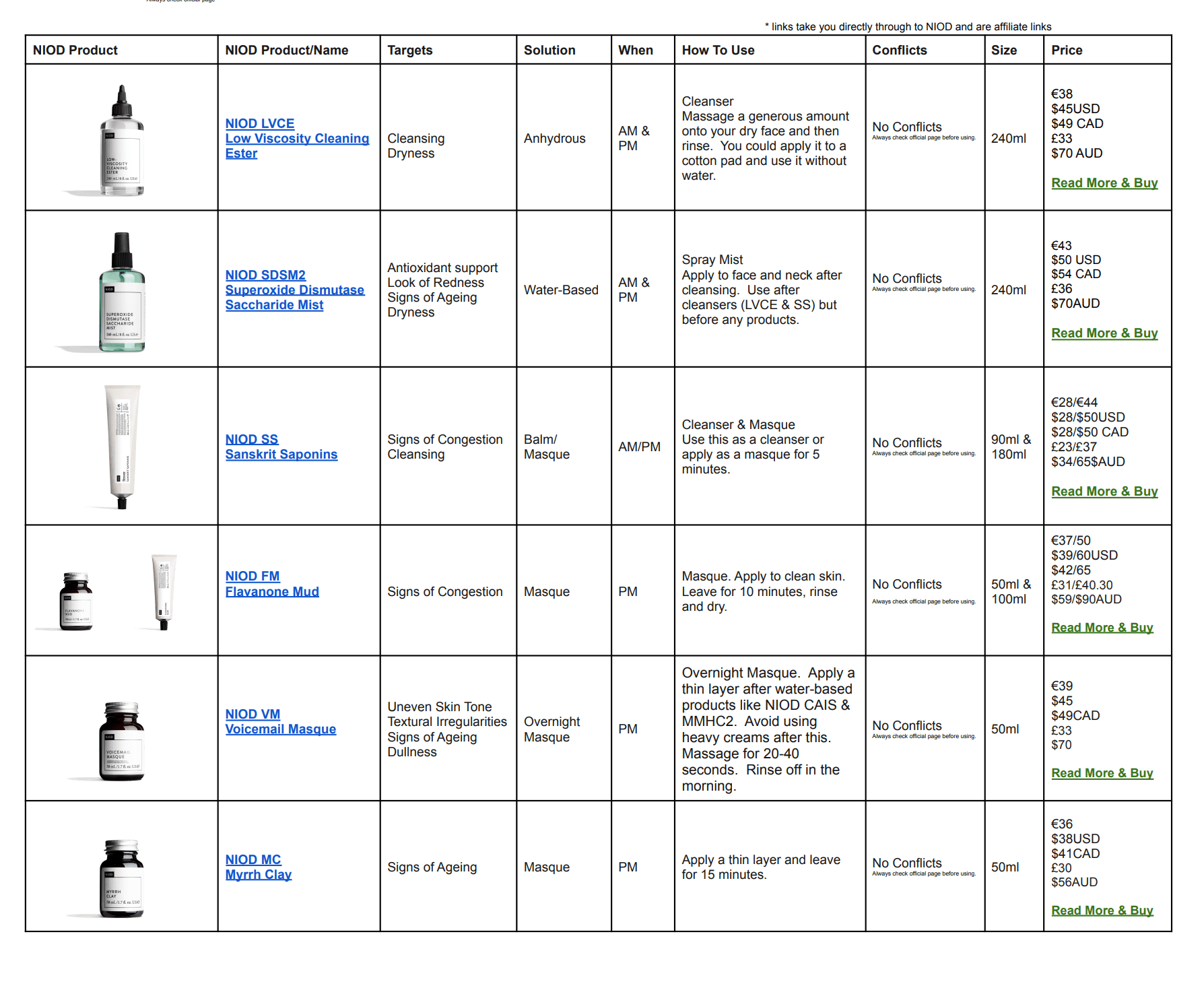
Task: Click the Low Viscosity Cleaning Ester bottle image
Action: [121, 140]
